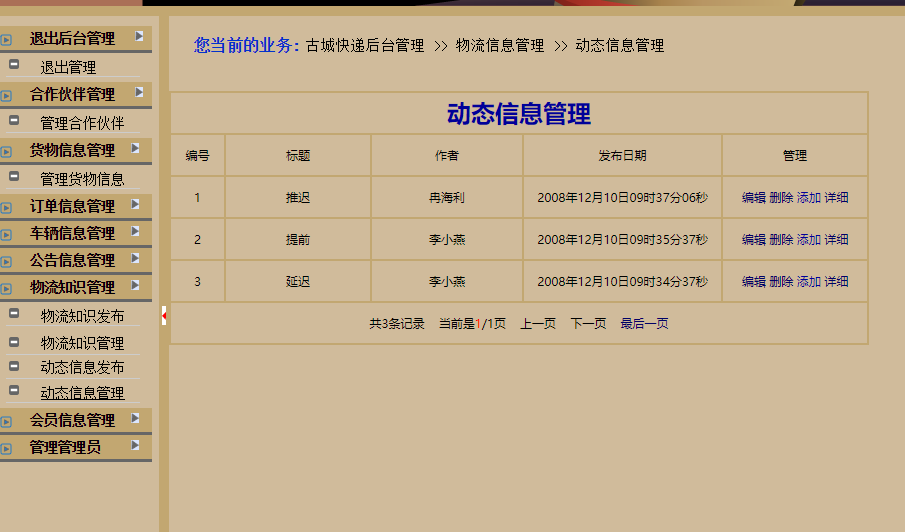Click the bullet icon beside 动态信息发布
Image resolution: width=905 pixels, height=532 pixels.
14,365
